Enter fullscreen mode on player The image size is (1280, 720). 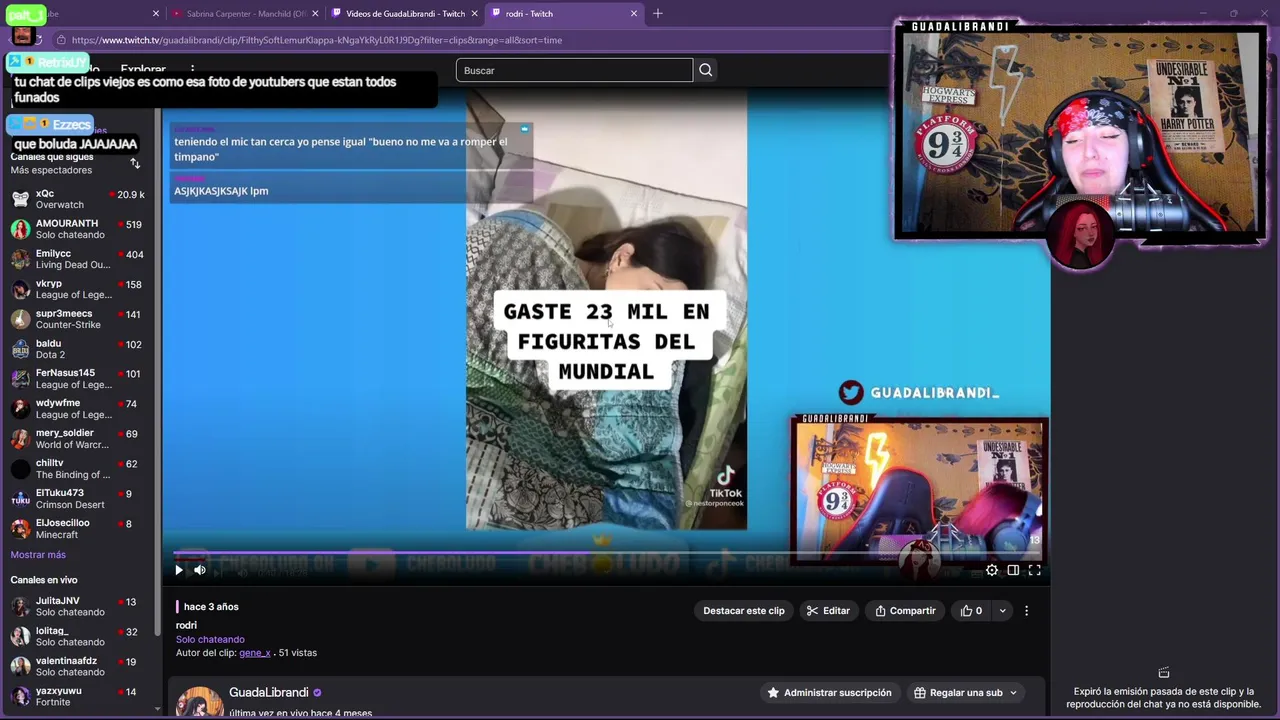[x=1035, y=570]
